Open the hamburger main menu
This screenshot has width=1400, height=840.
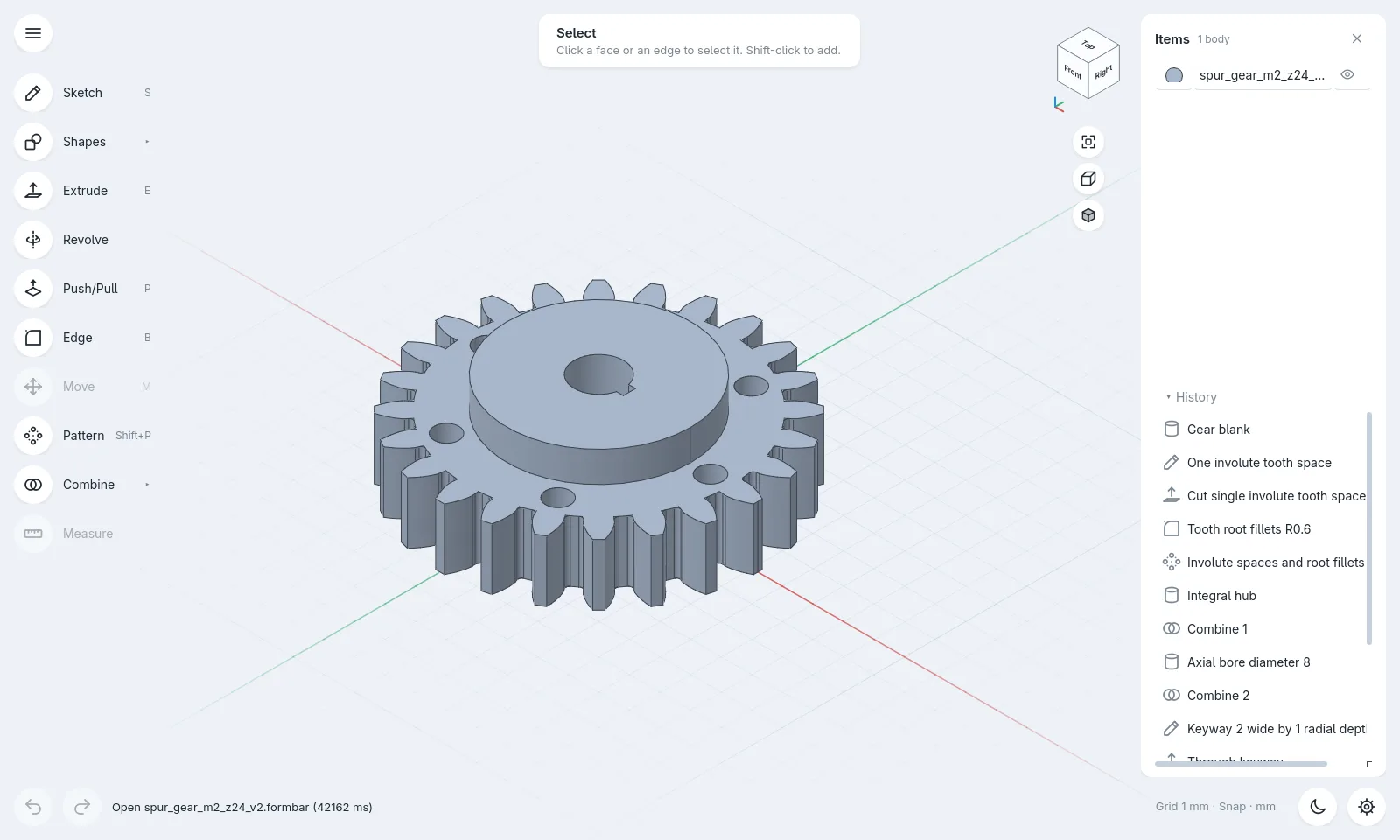click(x=33, y=33)
